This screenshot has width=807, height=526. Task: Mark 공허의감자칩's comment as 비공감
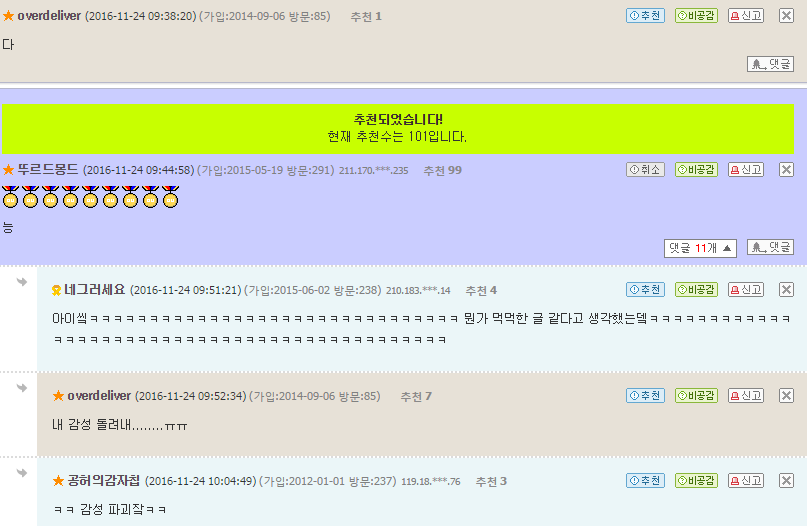(696, 480)
